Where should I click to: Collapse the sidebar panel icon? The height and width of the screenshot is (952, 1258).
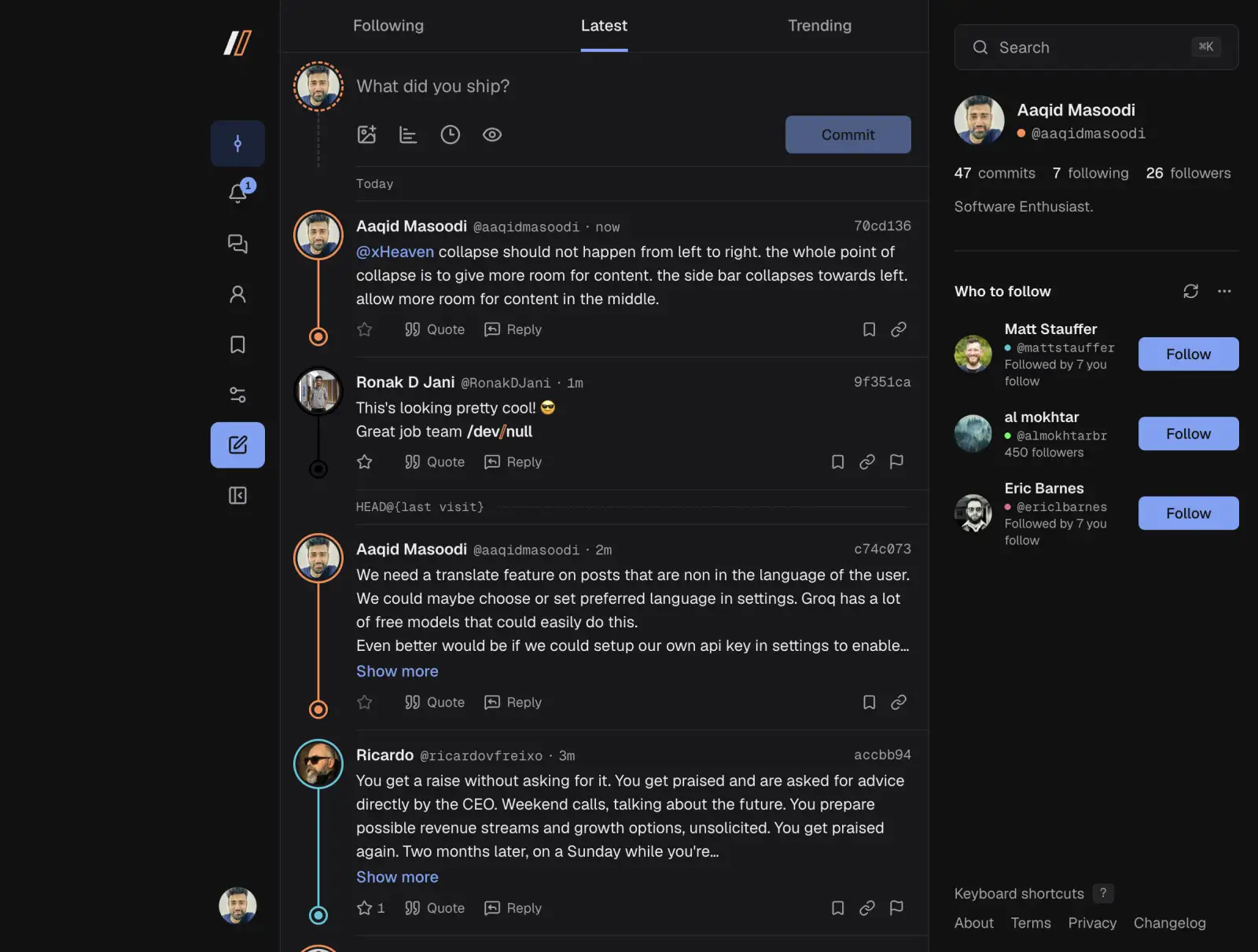237,495
